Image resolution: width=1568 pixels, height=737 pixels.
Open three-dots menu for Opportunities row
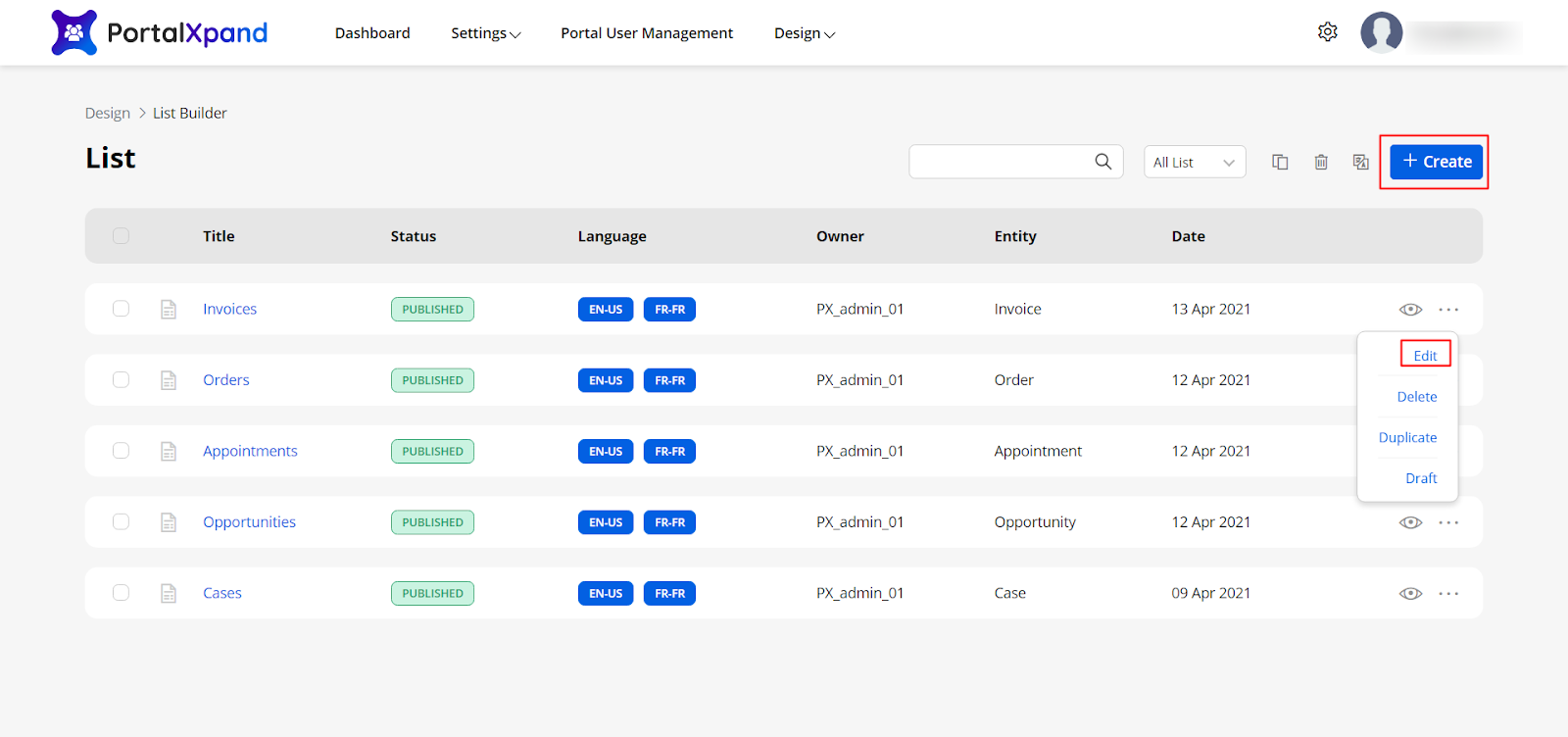[x=1448, y=522]
